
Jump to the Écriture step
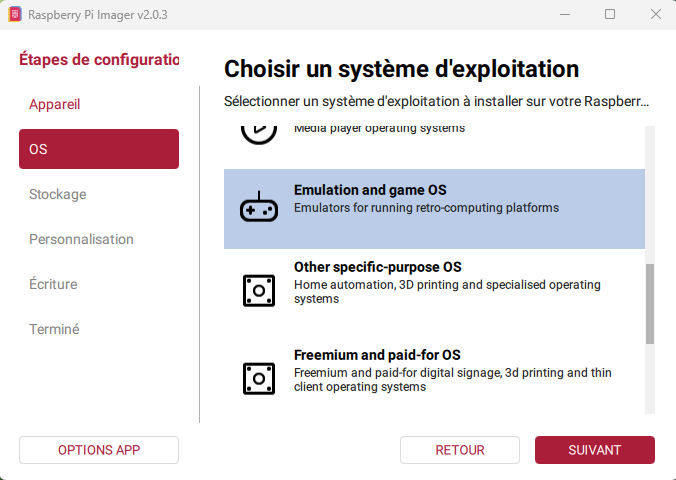coord(53,284)
